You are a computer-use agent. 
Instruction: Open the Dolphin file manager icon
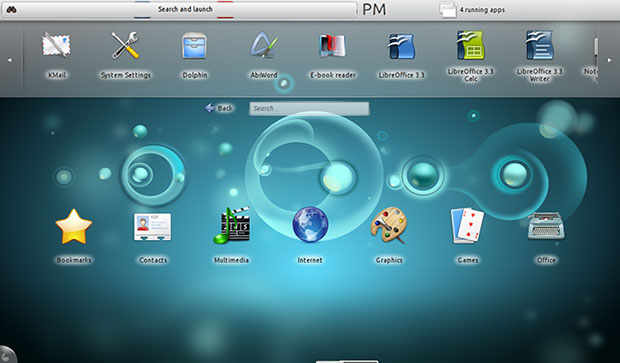[194, 45]
